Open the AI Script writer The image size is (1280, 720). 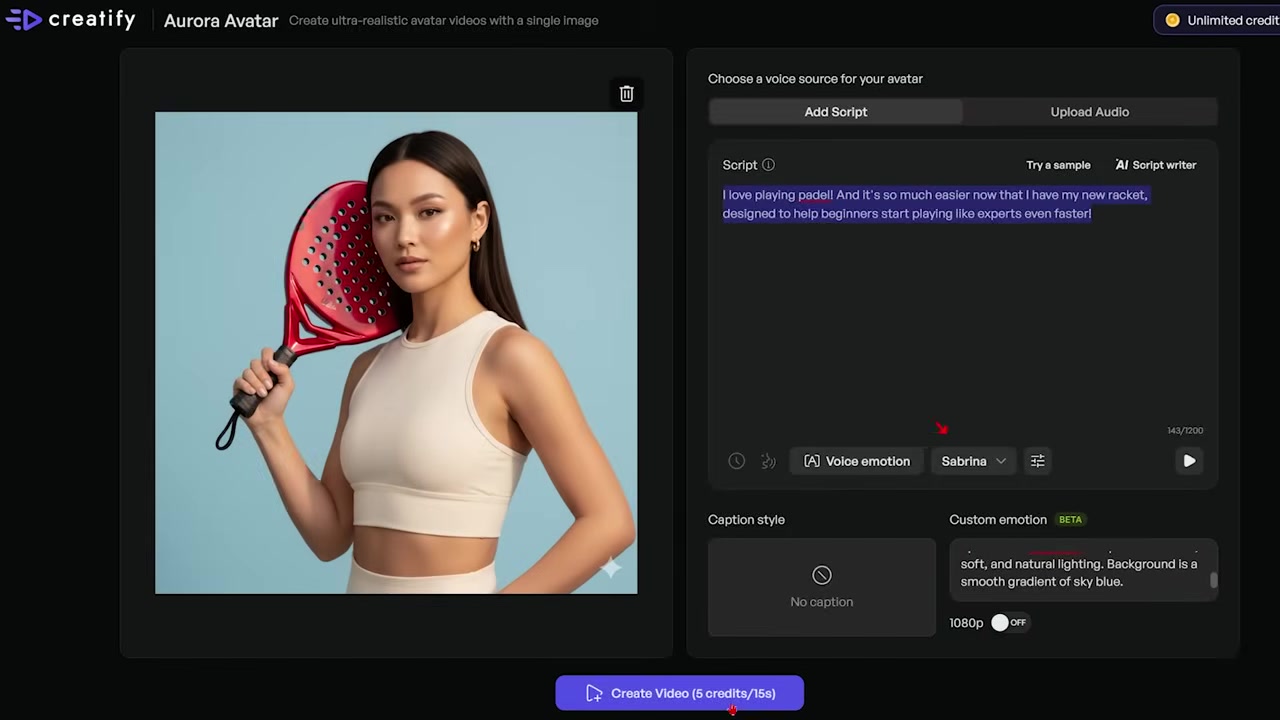tap(1156, 165)
